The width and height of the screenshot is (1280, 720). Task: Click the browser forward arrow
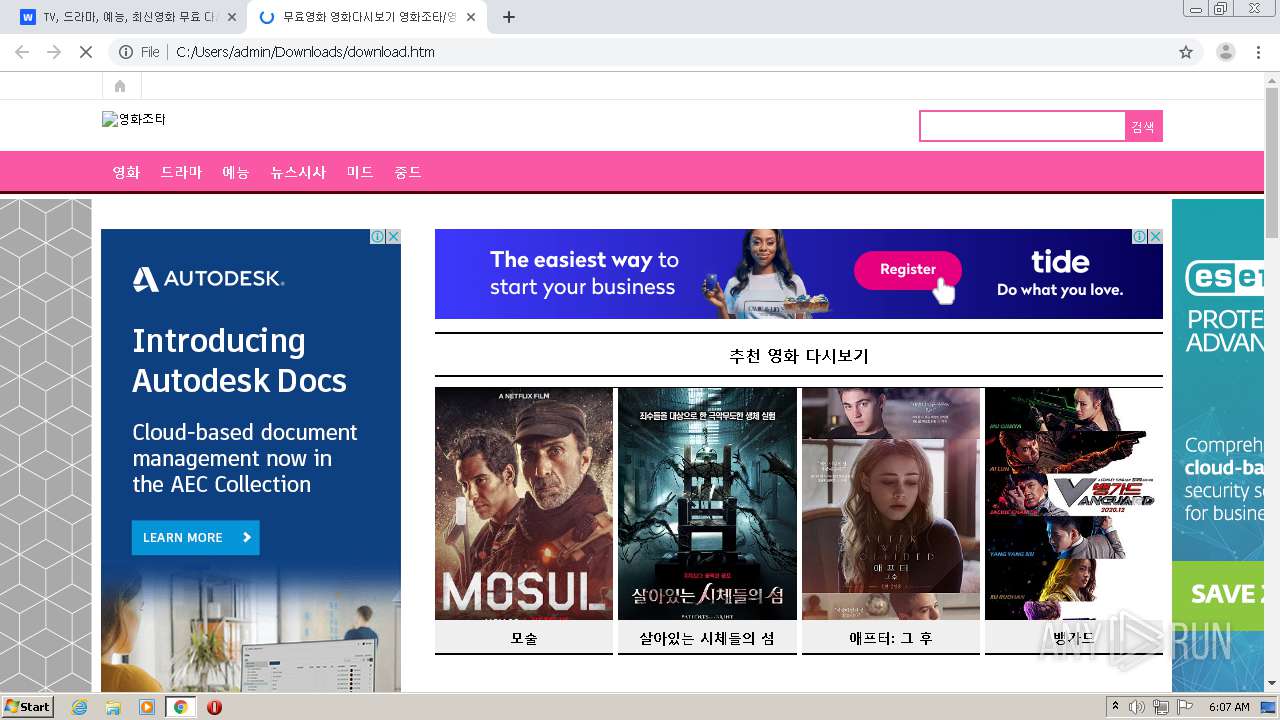(x=54, y=52)
